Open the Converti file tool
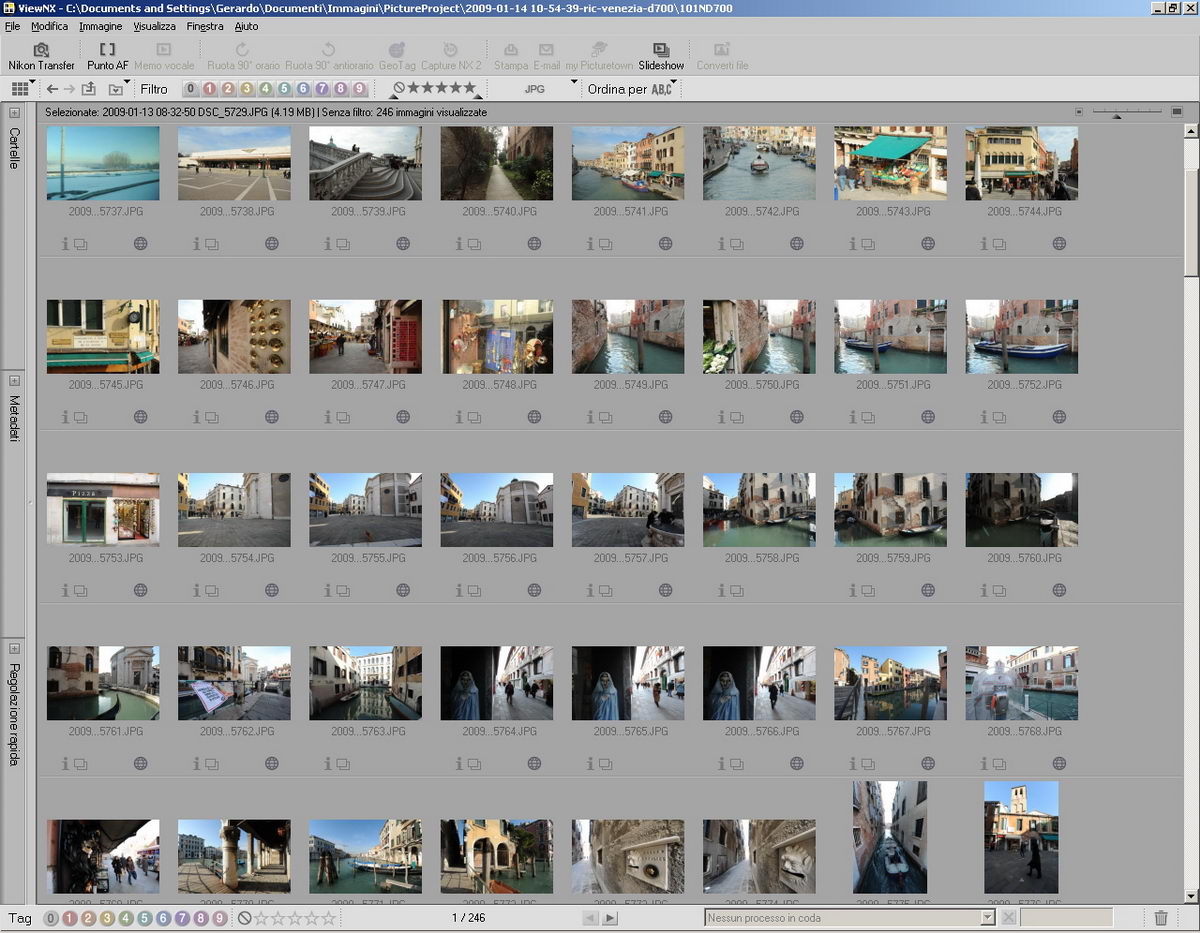1200x933 pixels. click(722, 56)
